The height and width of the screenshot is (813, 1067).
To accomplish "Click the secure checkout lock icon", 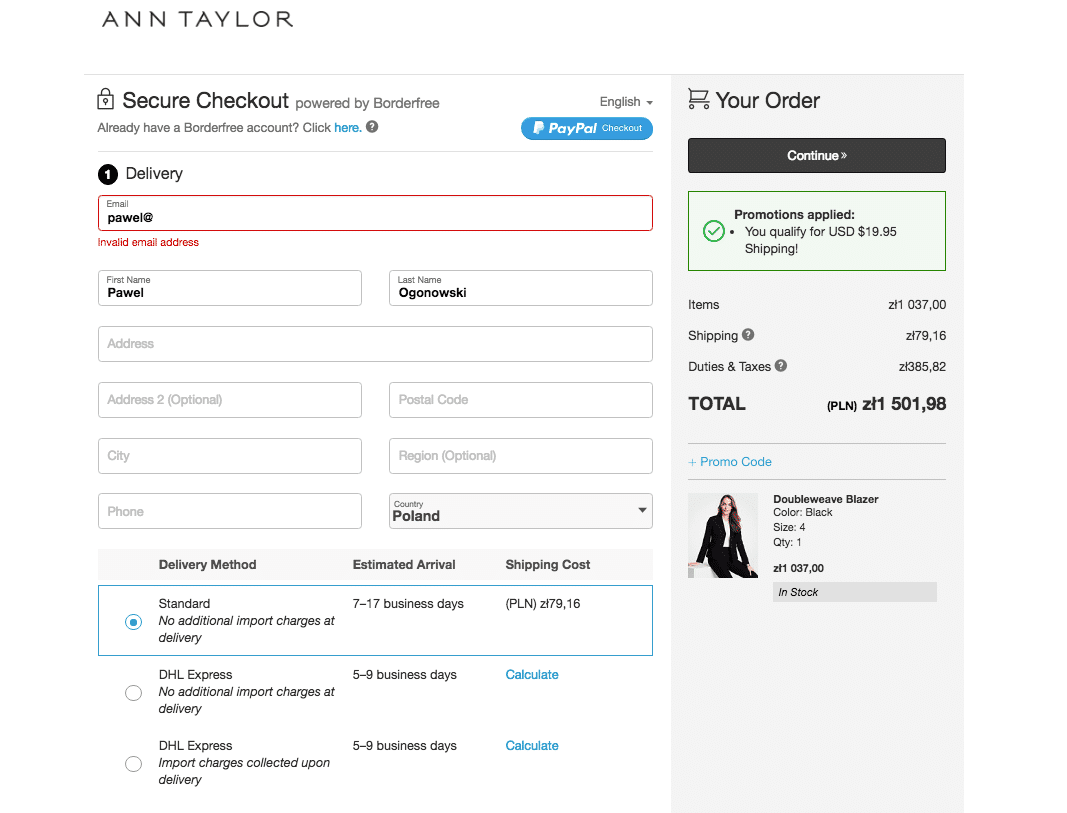I will [x=105, y=99].
